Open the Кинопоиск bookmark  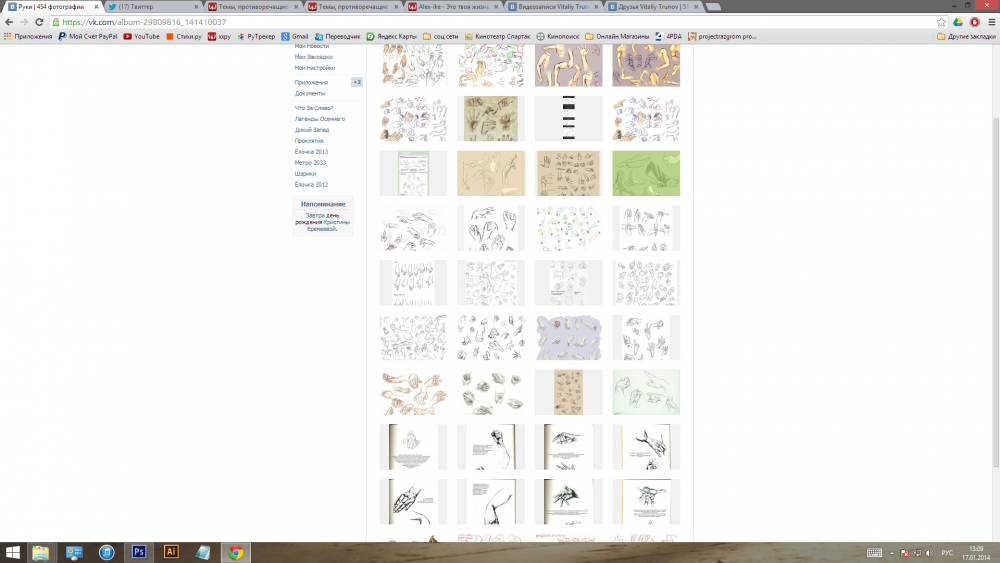pyautogui.click(x=558, y=36)
